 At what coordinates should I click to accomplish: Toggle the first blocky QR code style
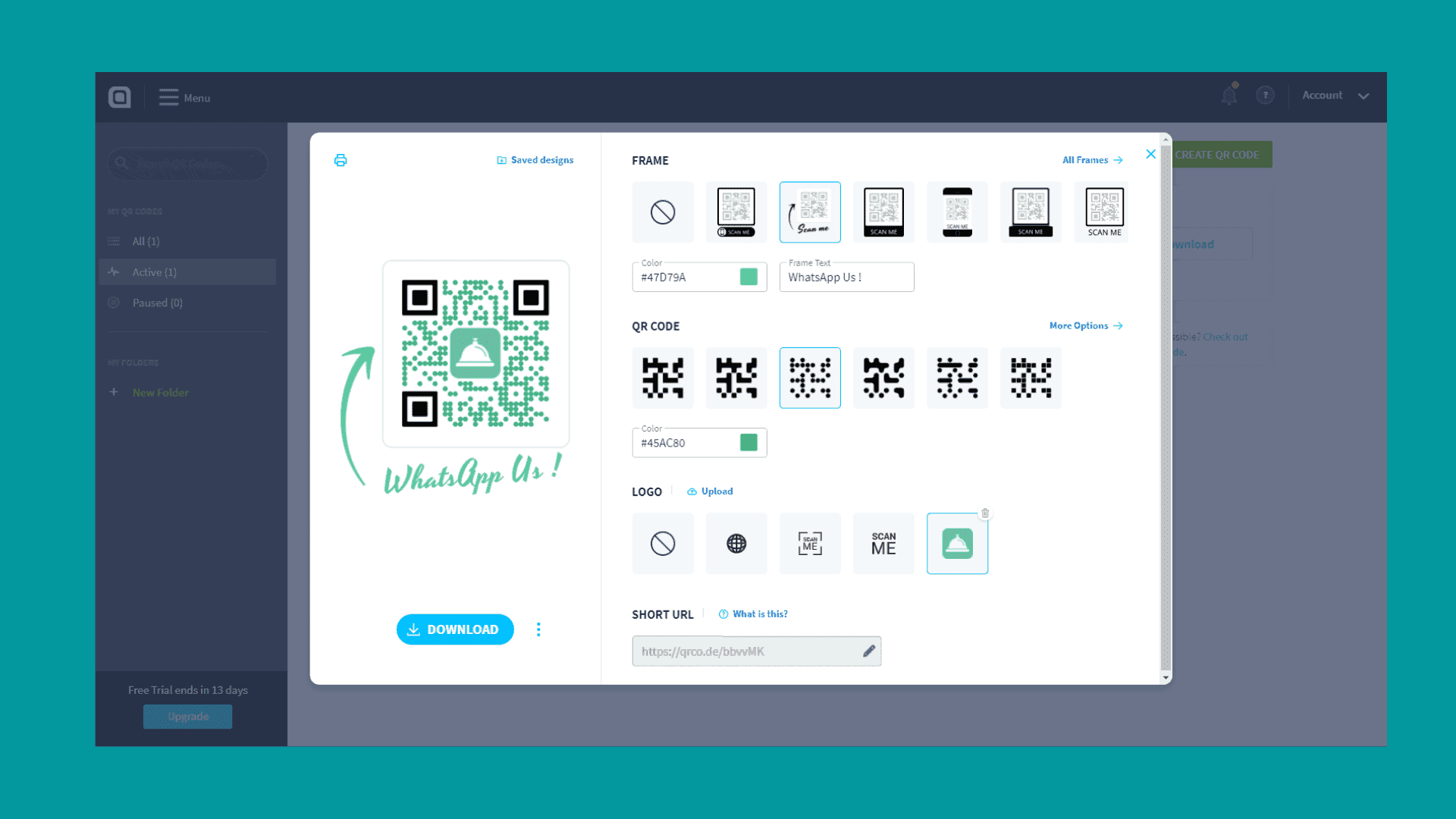pyautogui.click(x=663, y=377)
